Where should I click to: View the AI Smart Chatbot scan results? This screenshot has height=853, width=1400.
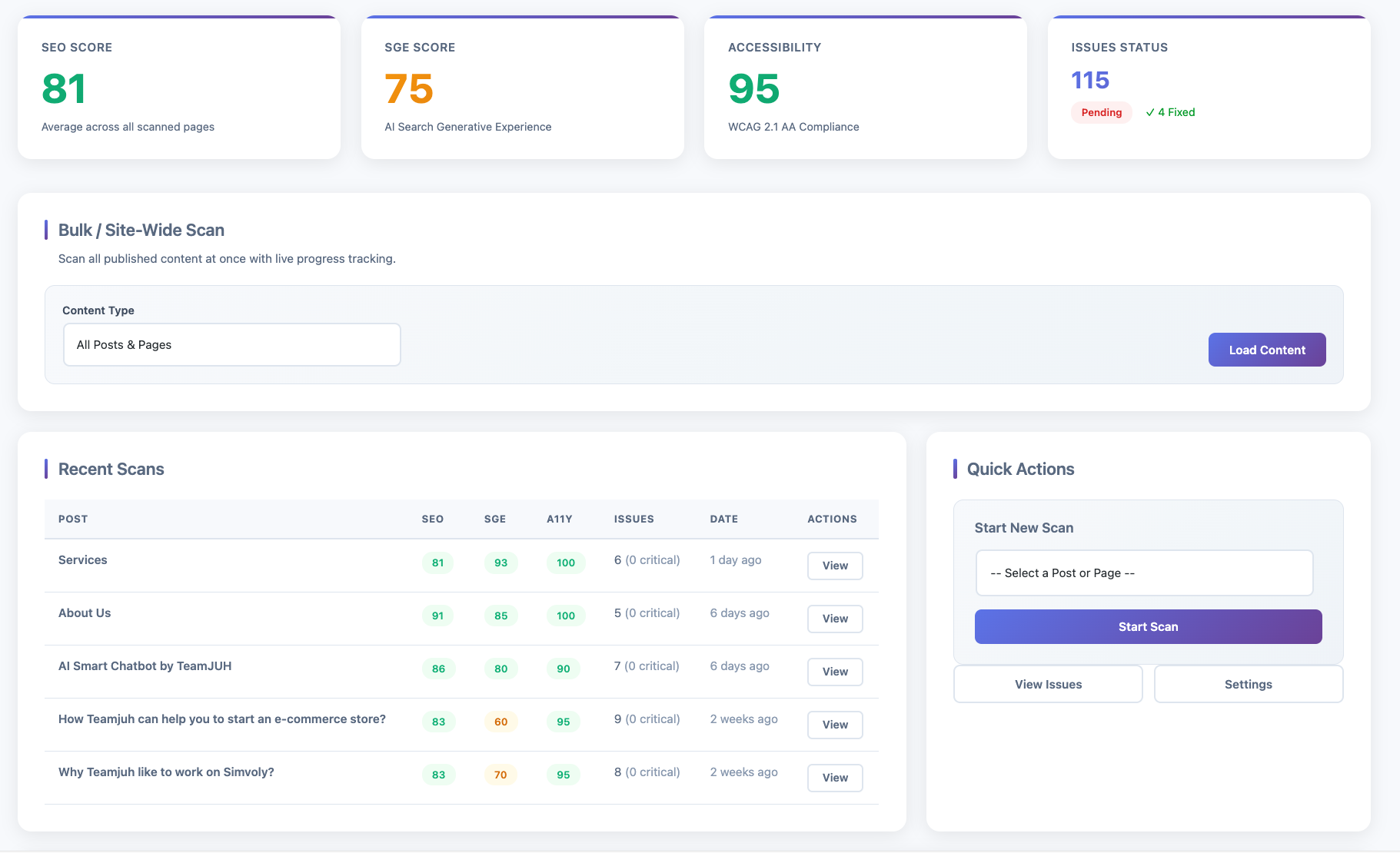(x=834, y=672)
